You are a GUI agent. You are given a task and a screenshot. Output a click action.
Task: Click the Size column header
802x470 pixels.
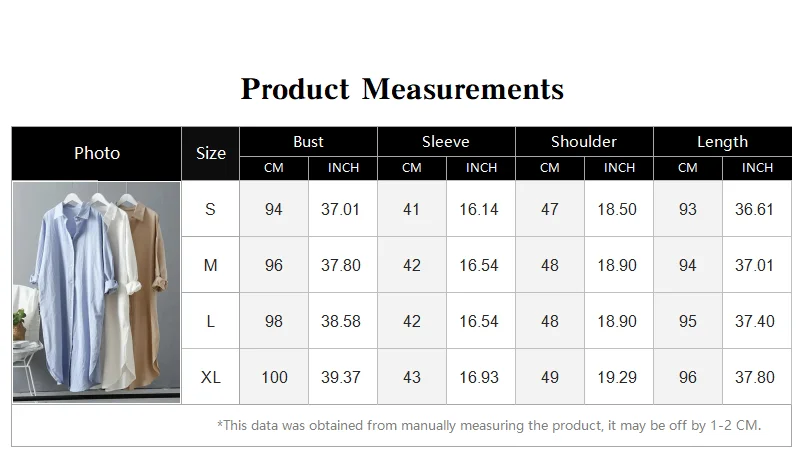[x=210, y=153]
